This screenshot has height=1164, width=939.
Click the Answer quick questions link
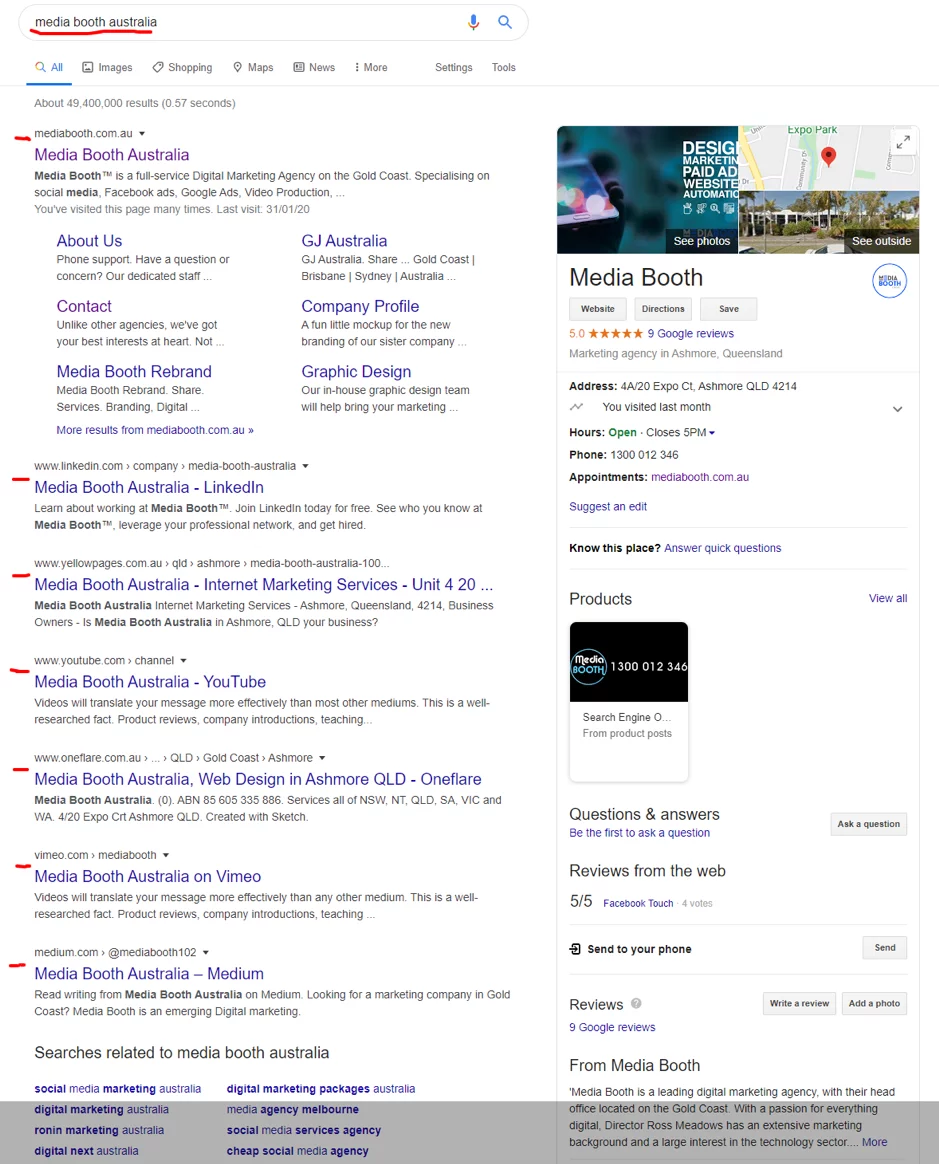click(723, 548)
